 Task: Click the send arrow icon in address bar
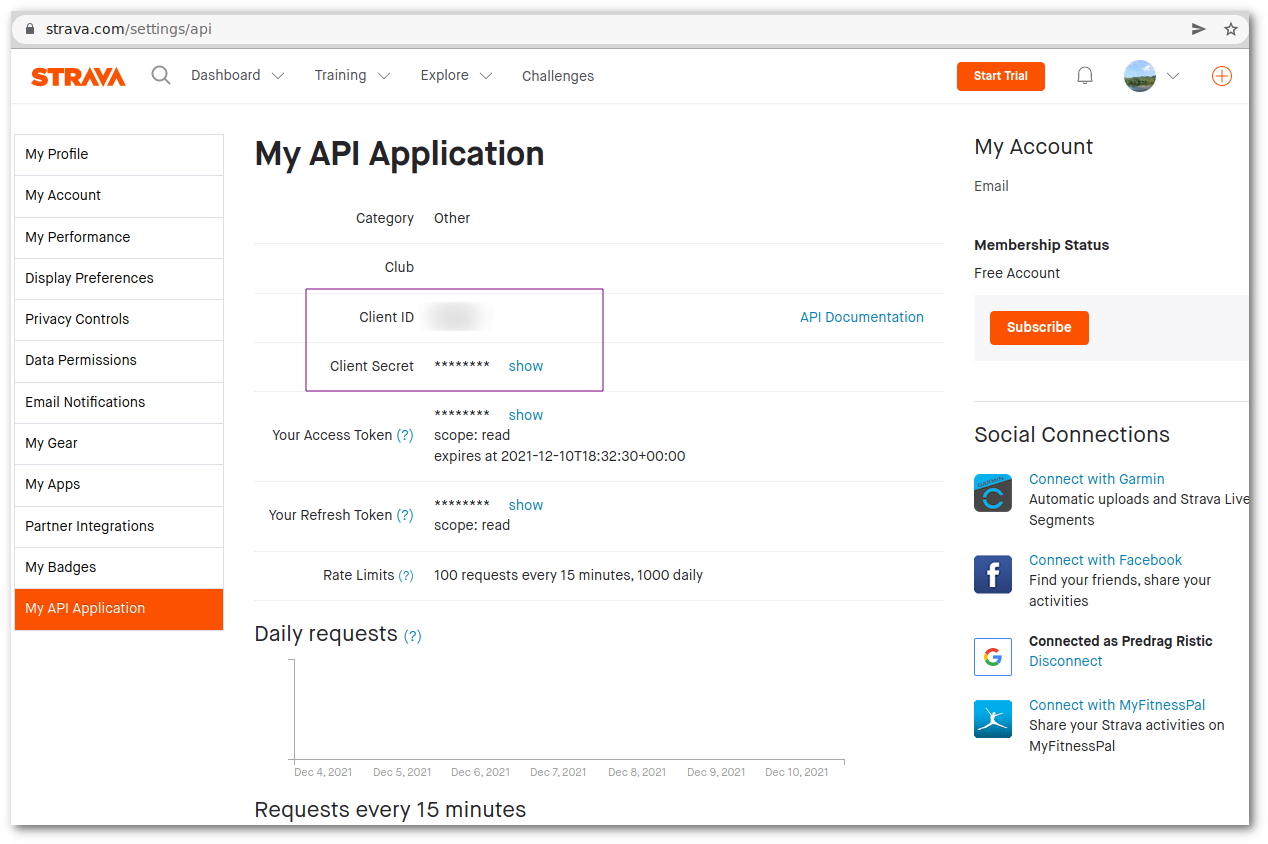1199,29
